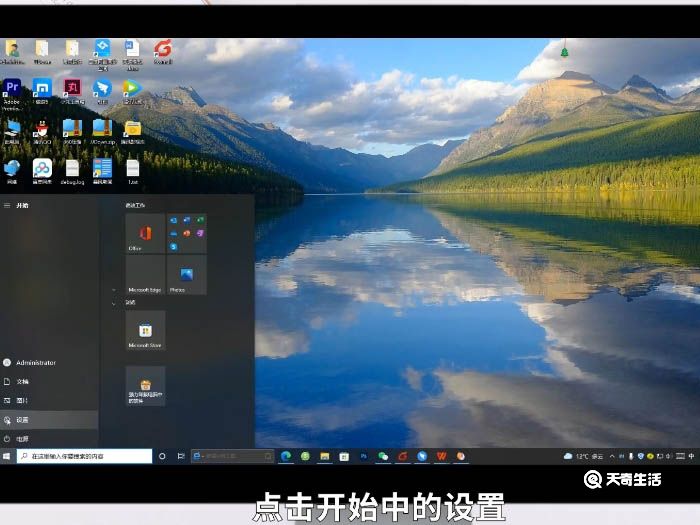This screenshot has height=525, width=700.
Task: Open the Cortana circle icon on taskbar
Action: 162,456
